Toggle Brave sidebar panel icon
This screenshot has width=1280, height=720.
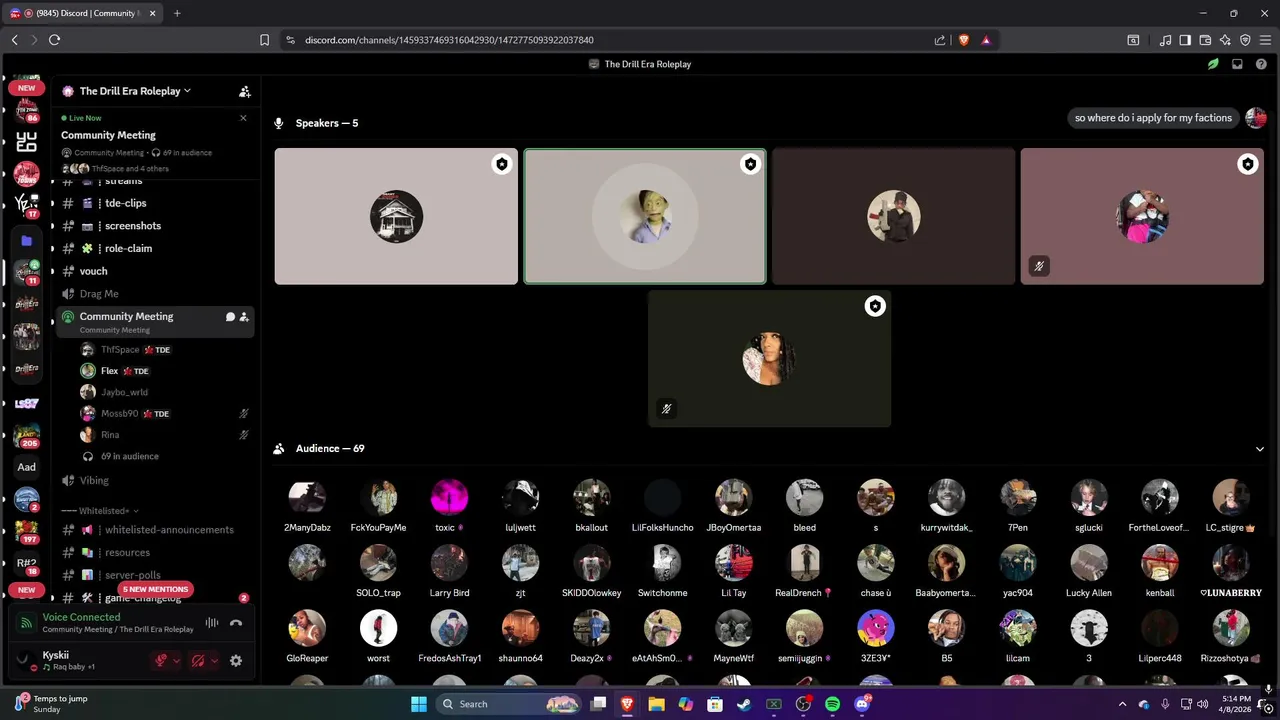pos(1185,40)
